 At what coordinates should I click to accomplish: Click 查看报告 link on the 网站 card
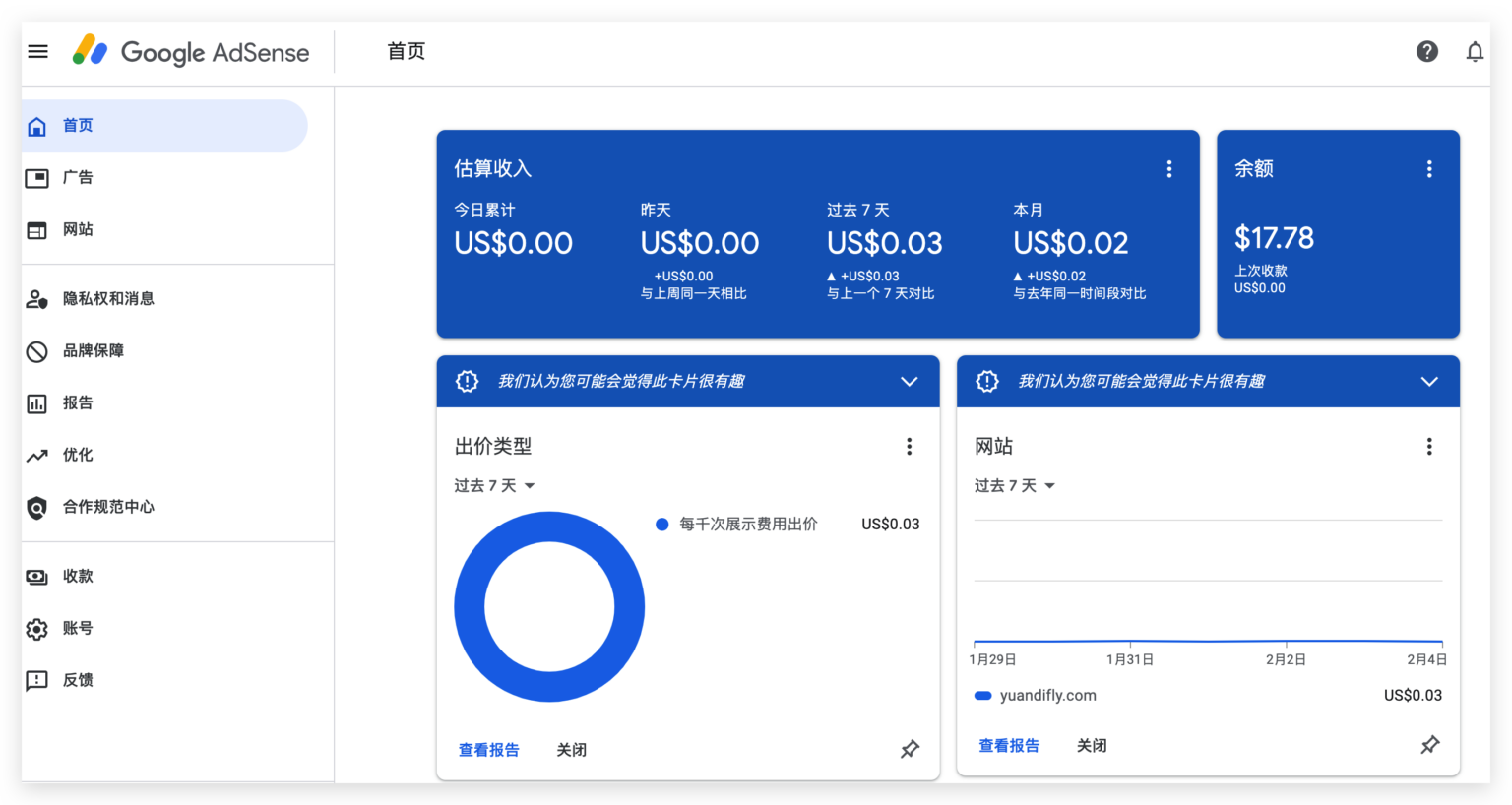pyautogui.click(x=1009, y=745)
